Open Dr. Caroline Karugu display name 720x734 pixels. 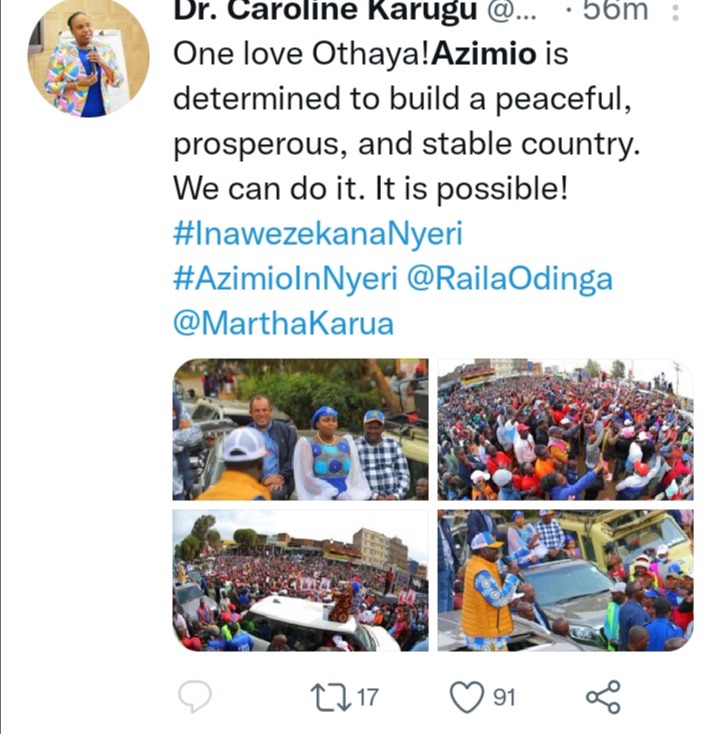(x=325, y=10)
